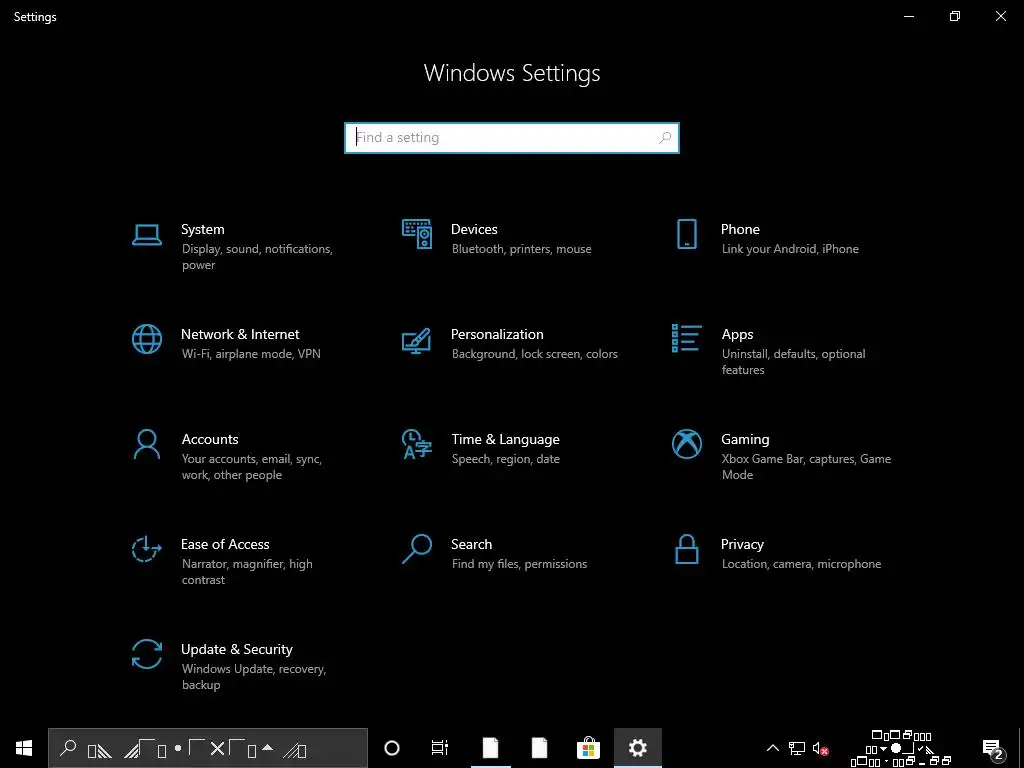Open the System laptop icon
Image resolution: width=1024 pixels, height=768 pixels.
coord(146,235)
